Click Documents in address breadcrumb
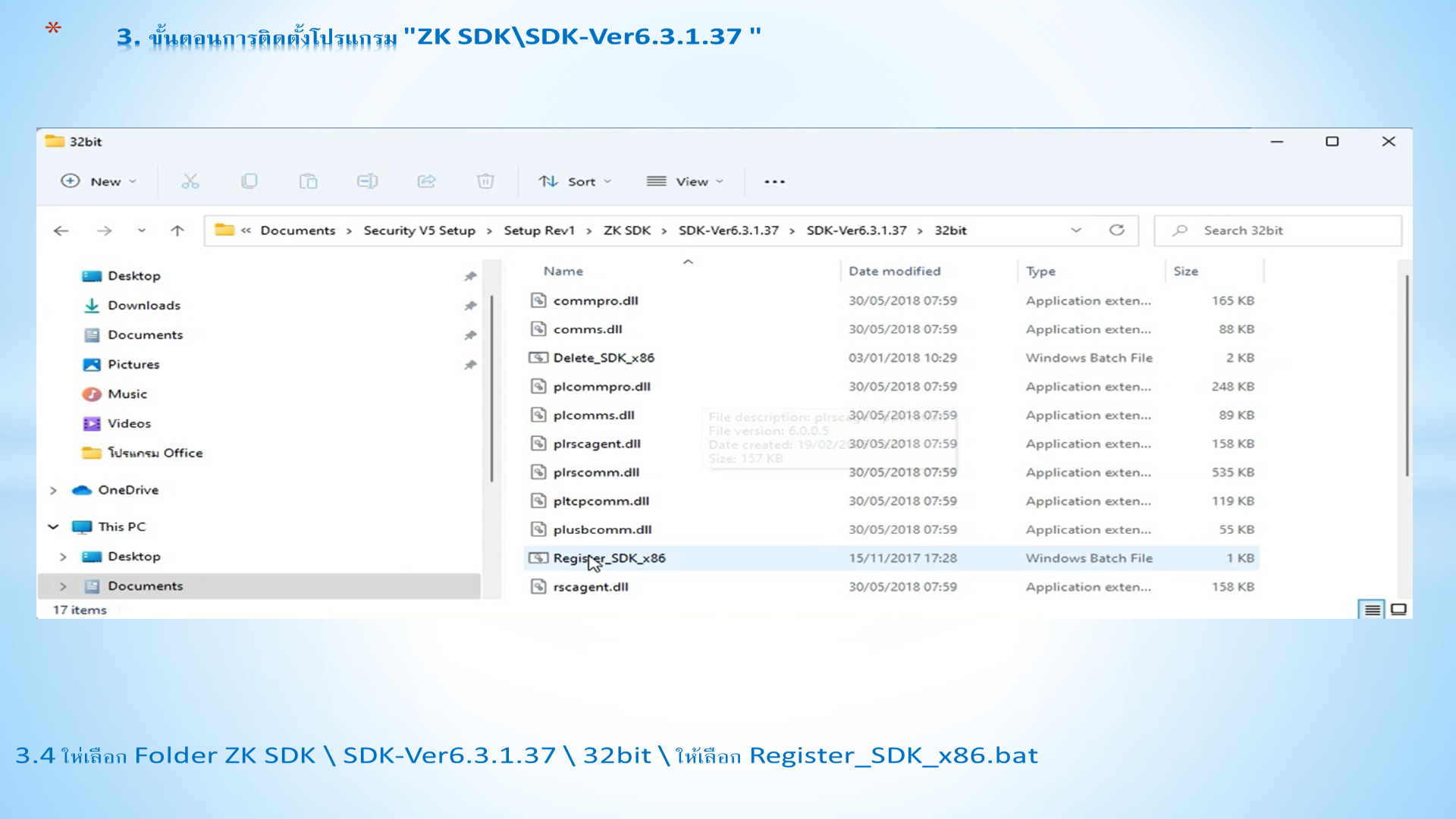Image resolution: width=1456 pixels, height=819 pixels. click(297, 231)
